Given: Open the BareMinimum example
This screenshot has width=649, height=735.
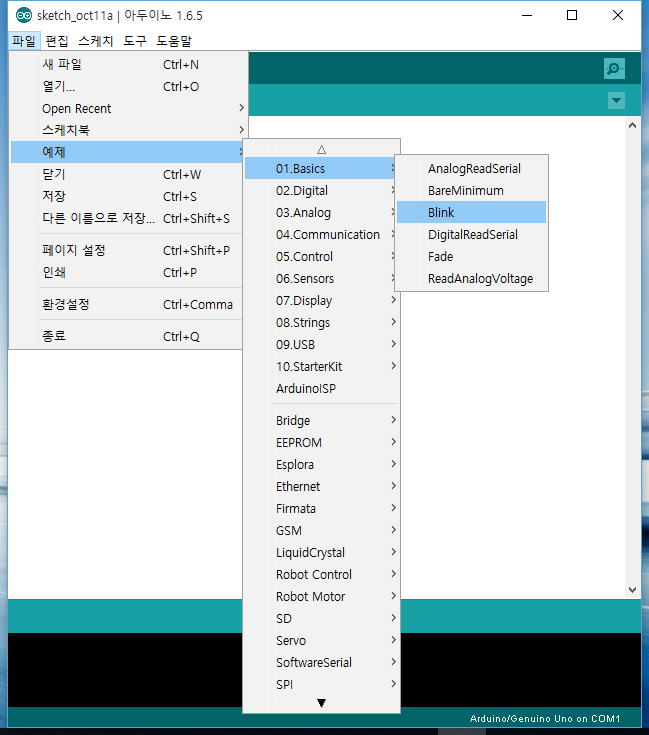Looking at the screenshot, I should (x=471, y=190).
